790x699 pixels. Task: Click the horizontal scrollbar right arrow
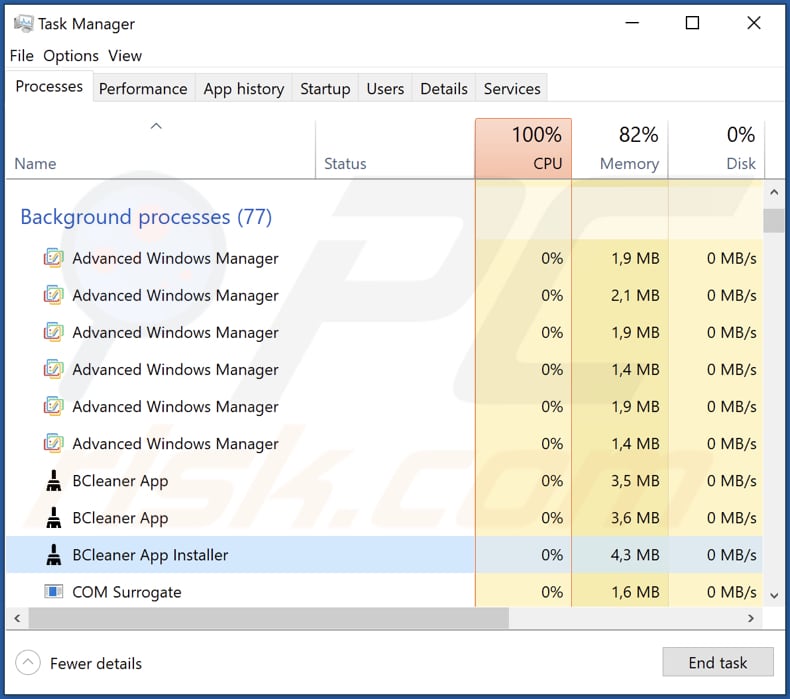[751, 618]
